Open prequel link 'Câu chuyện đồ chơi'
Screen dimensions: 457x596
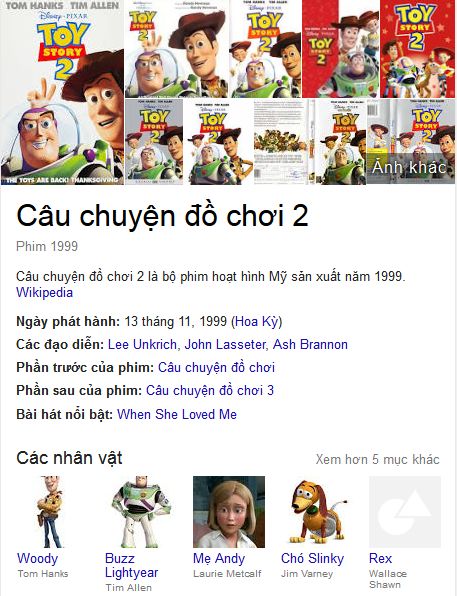(216, 368)
